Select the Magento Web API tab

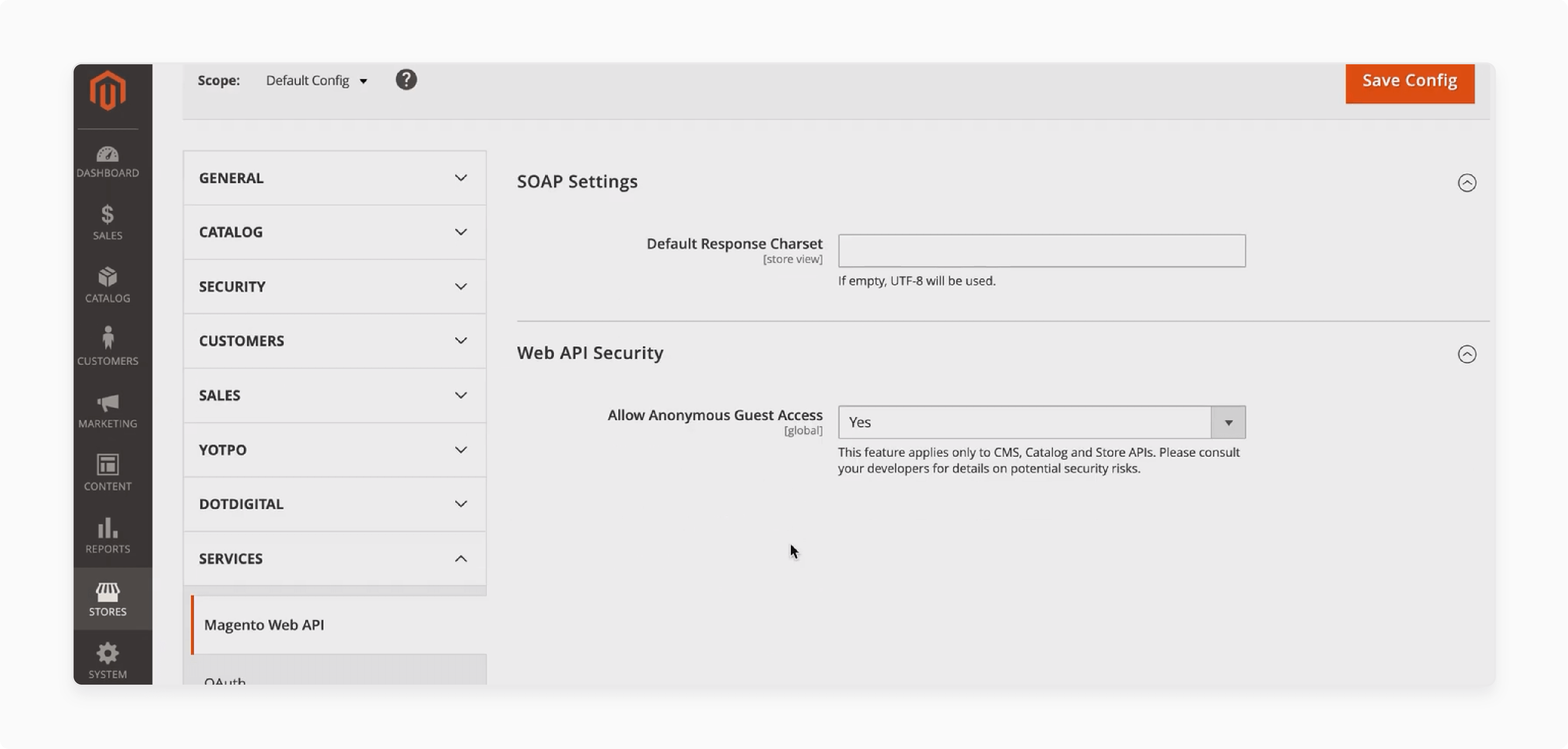tap(339, 625)
